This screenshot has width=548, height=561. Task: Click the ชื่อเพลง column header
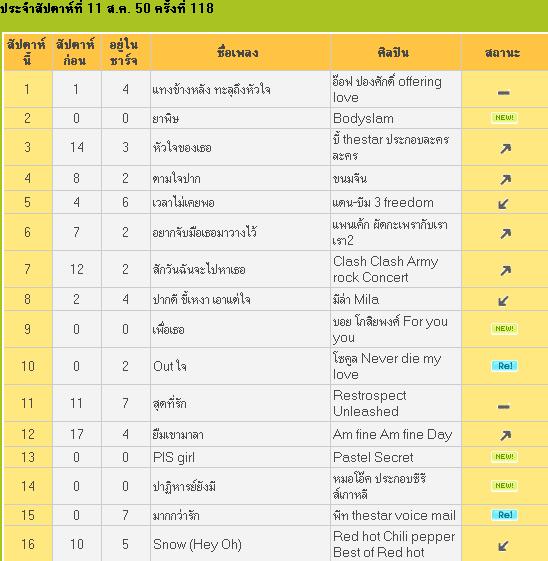[238, 53]
